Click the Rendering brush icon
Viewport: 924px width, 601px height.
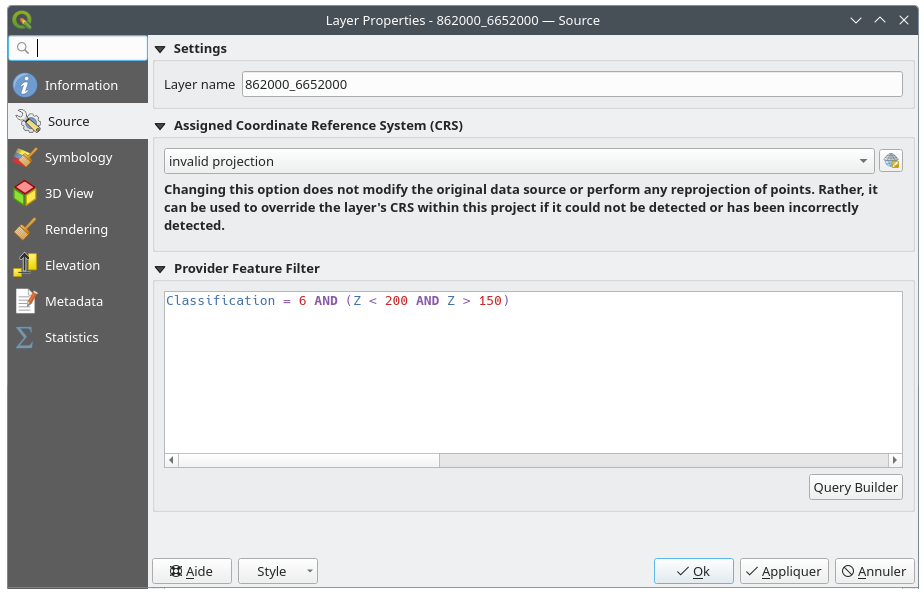tap(25, 229)
